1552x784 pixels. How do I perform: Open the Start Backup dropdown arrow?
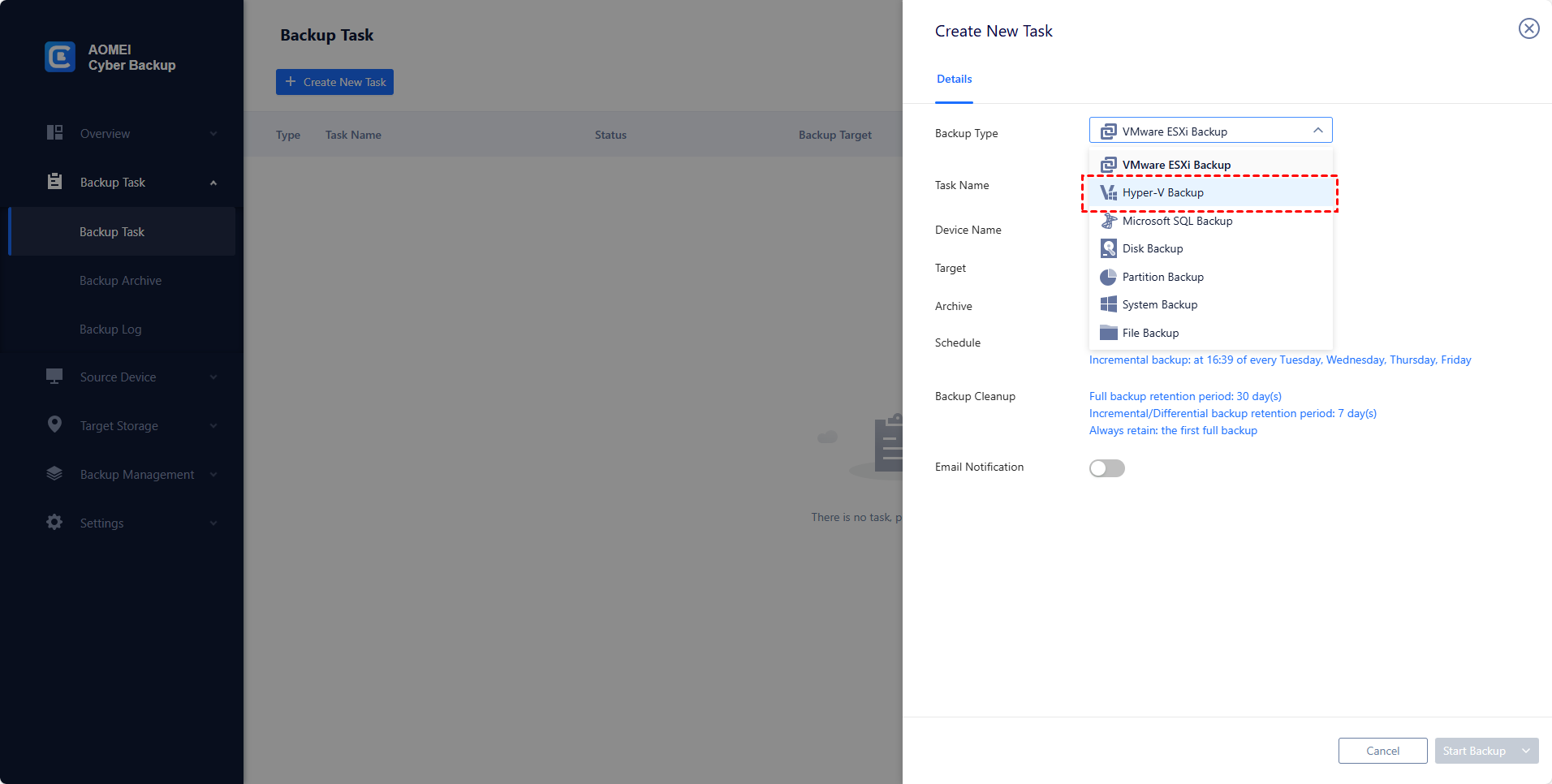tap(1526, 751)
